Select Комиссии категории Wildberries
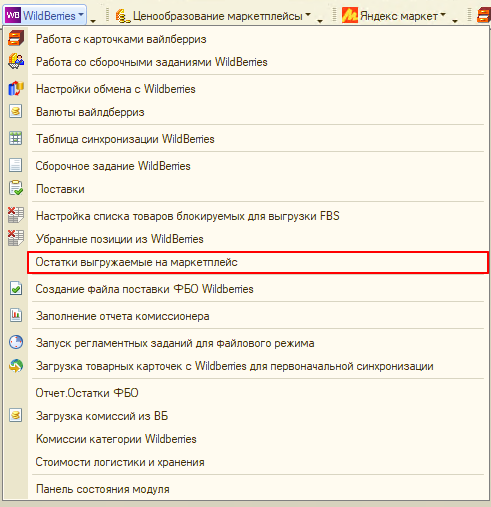Image resolution: width=491 pixels, height=507 pixels. tap(116, 439)
